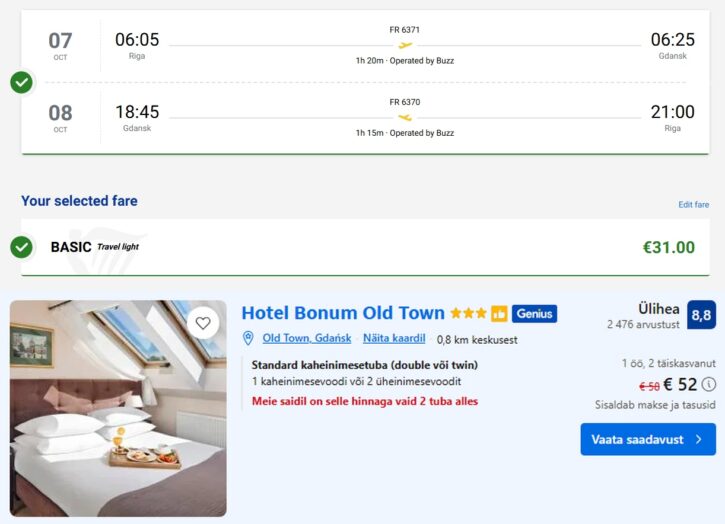Open the hotel room photo thumbnail

pyautogui.click(x=118, y=408)
